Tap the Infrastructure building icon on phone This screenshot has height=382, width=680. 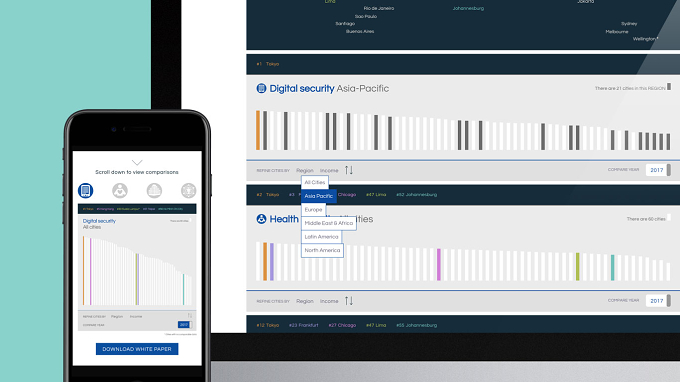[154, 190]
